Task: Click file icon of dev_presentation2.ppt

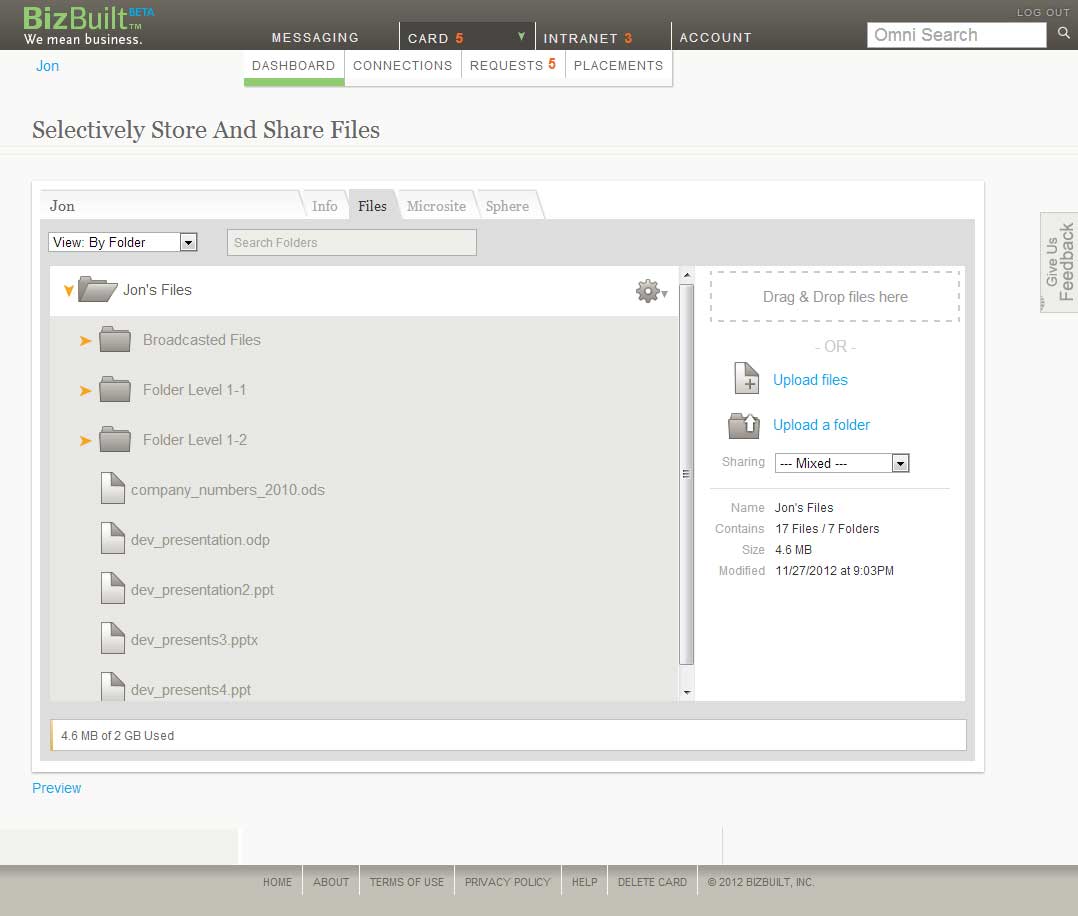Action: [x=113, y=589]
